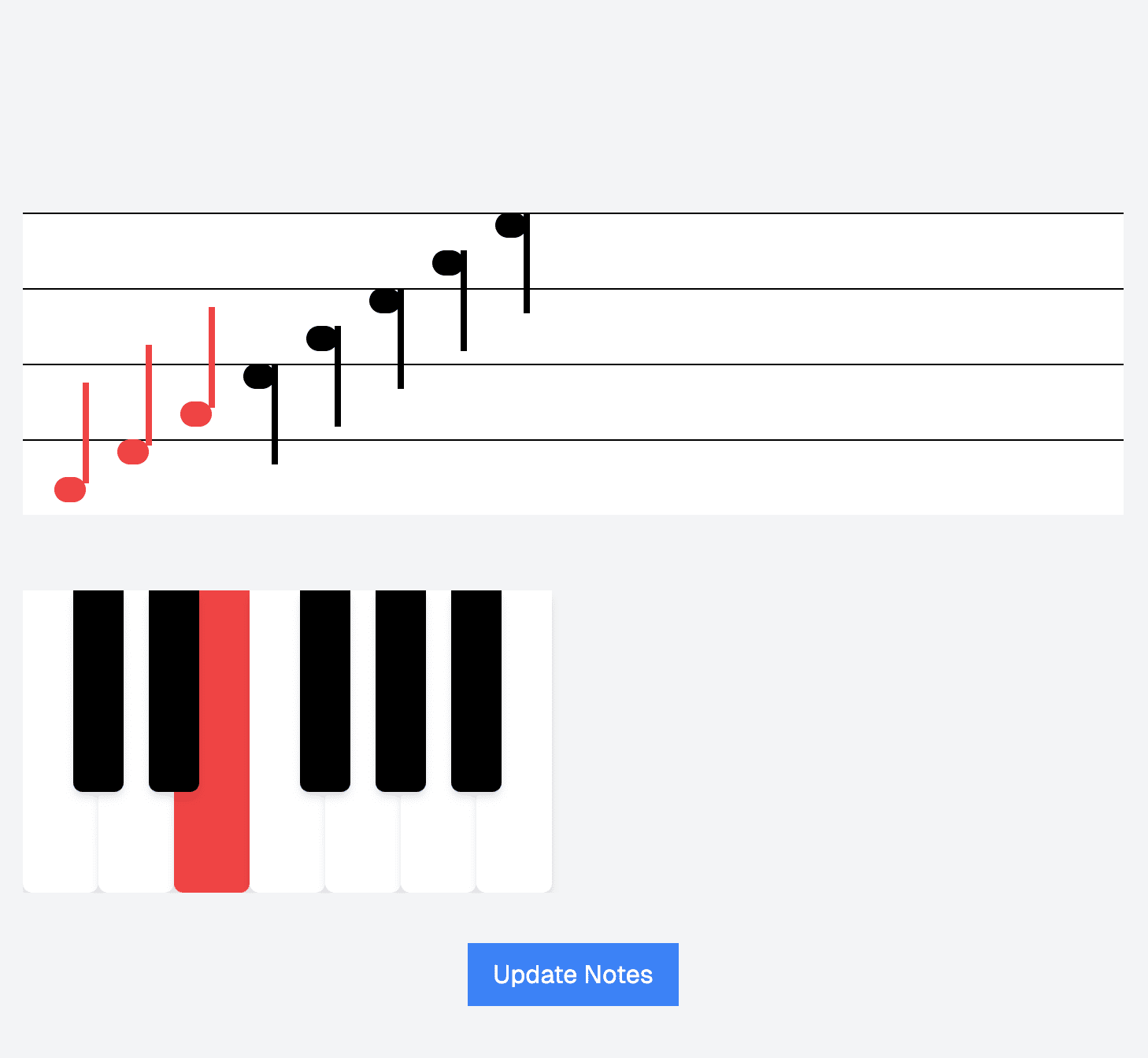Play the fourth black piano key
This screenshot has width=1148, height=1058.
tap(401, 690)
